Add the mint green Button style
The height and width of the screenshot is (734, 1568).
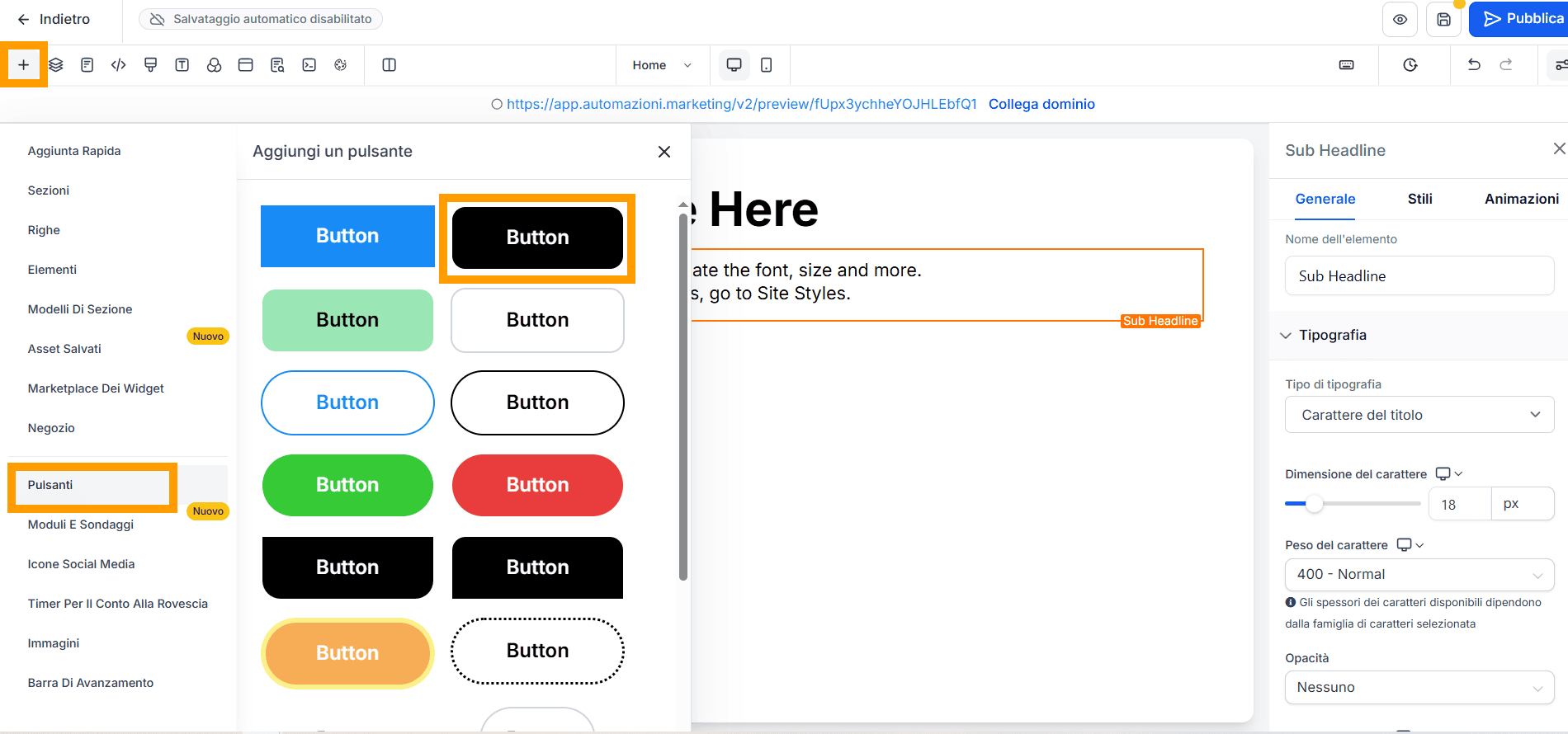(347, 320)
